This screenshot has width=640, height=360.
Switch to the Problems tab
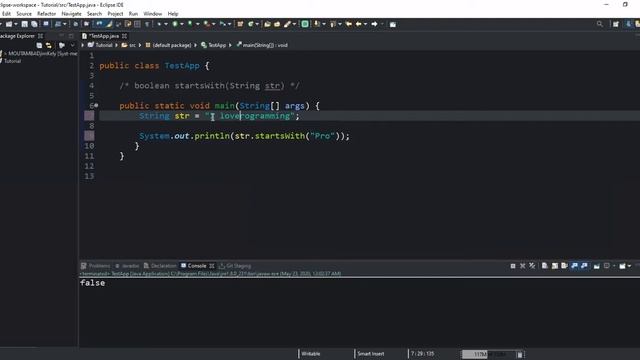pos(96,266)
